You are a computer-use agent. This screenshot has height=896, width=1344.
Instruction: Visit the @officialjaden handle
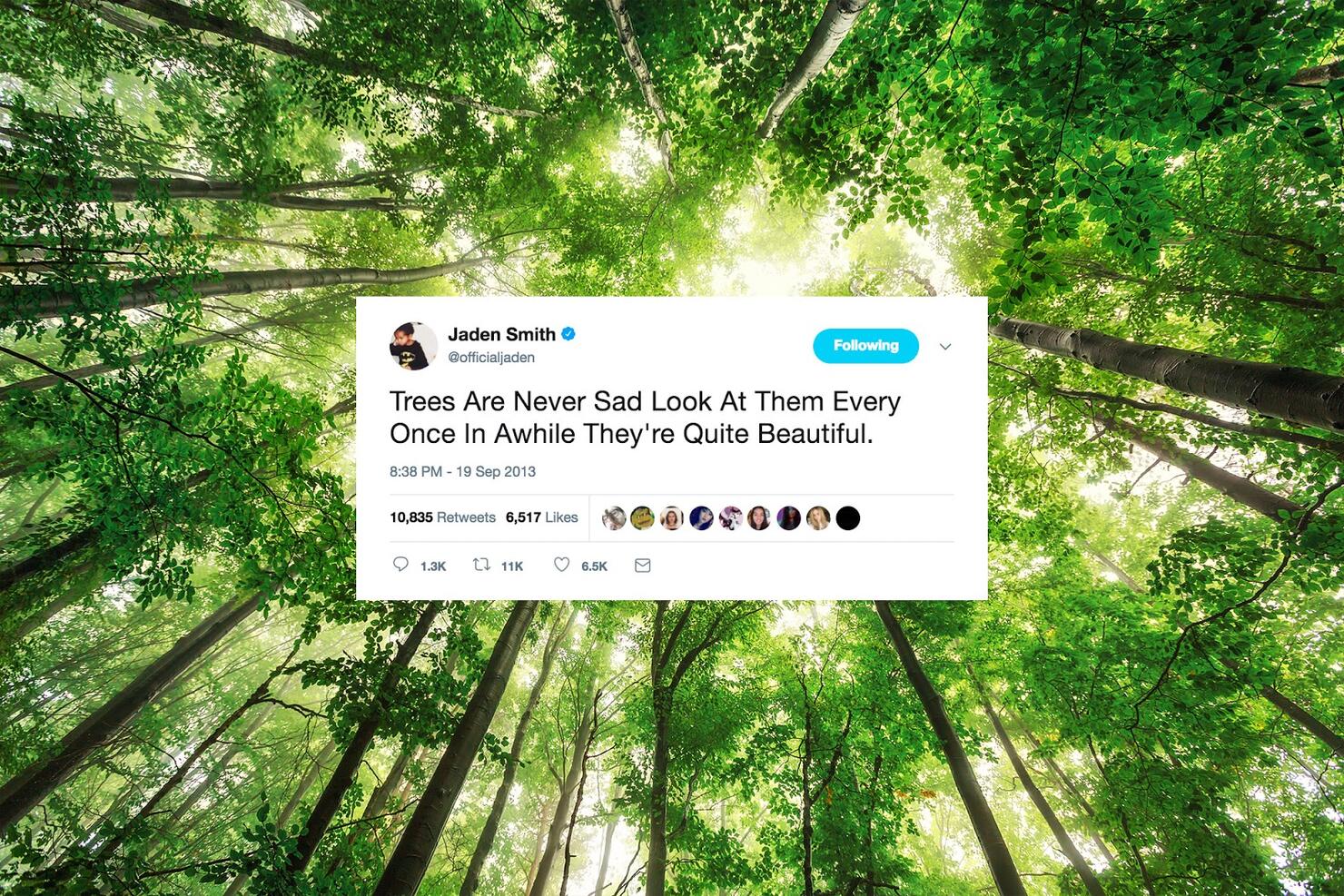pos(491,358)
